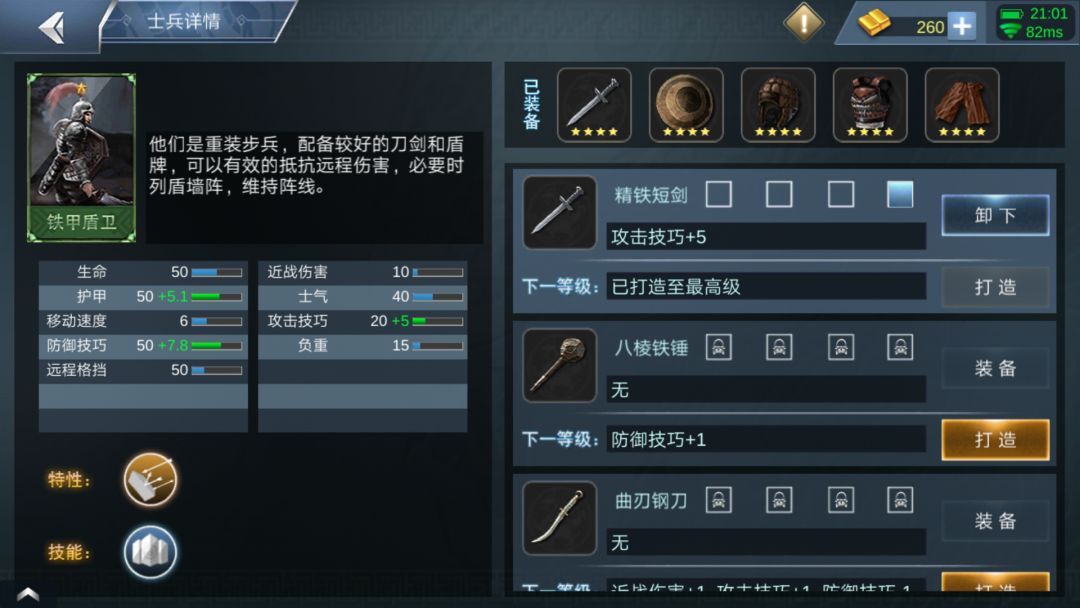1080x608 pixels.
Task: Select the 士兵详情 title tab
Action: point(184,21)
